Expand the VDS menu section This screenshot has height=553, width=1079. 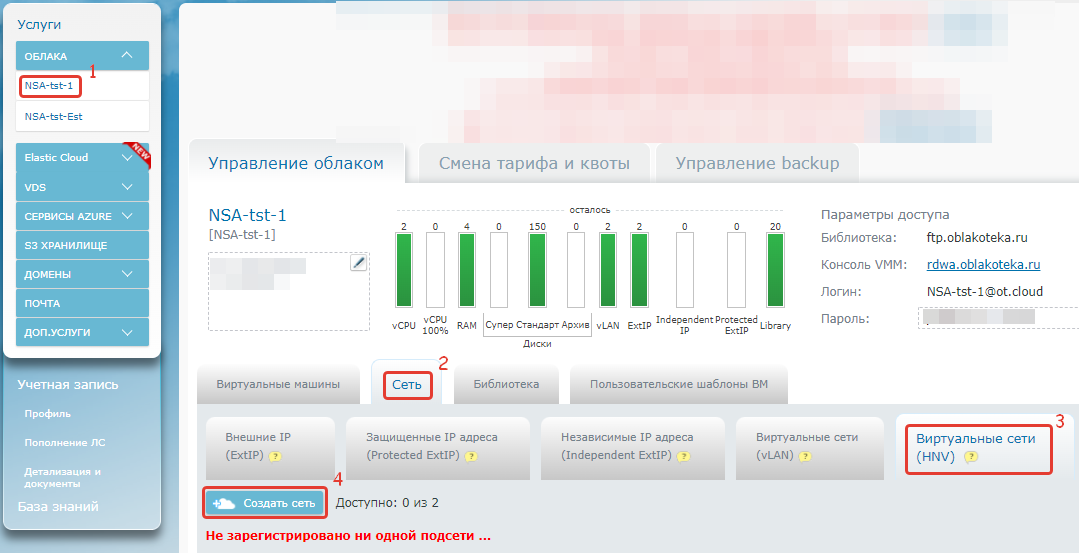point(127,187)
